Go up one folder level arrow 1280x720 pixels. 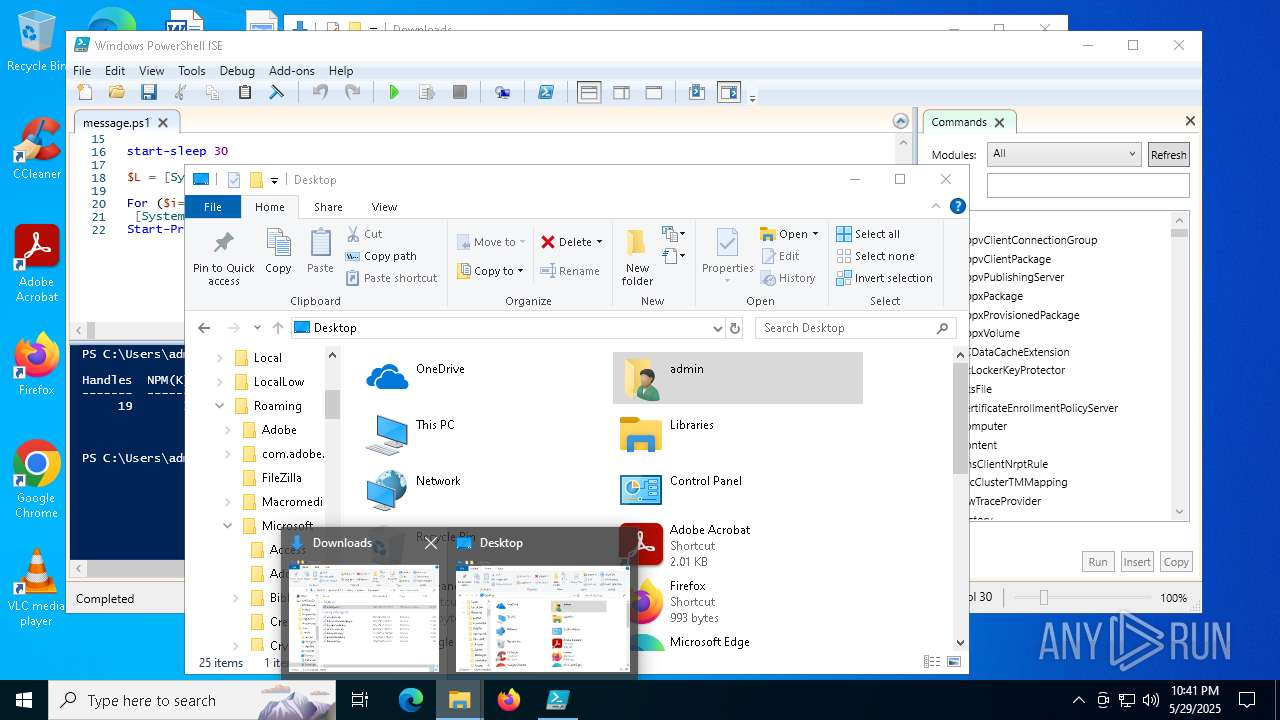click(277, 328)
